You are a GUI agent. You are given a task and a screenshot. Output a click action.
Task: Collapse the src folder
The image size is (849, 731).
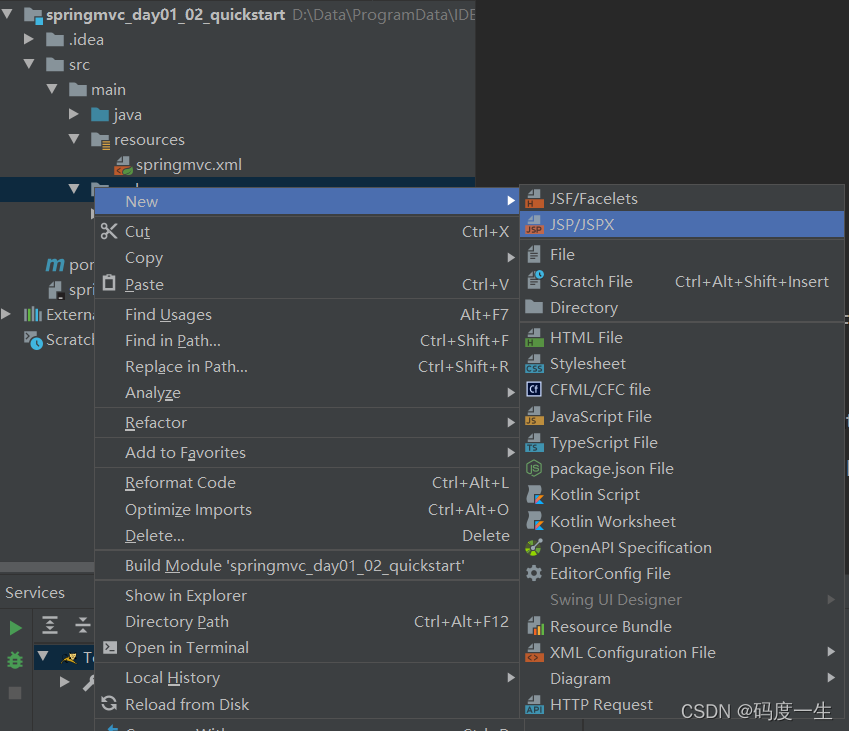[x=29, y=64]
